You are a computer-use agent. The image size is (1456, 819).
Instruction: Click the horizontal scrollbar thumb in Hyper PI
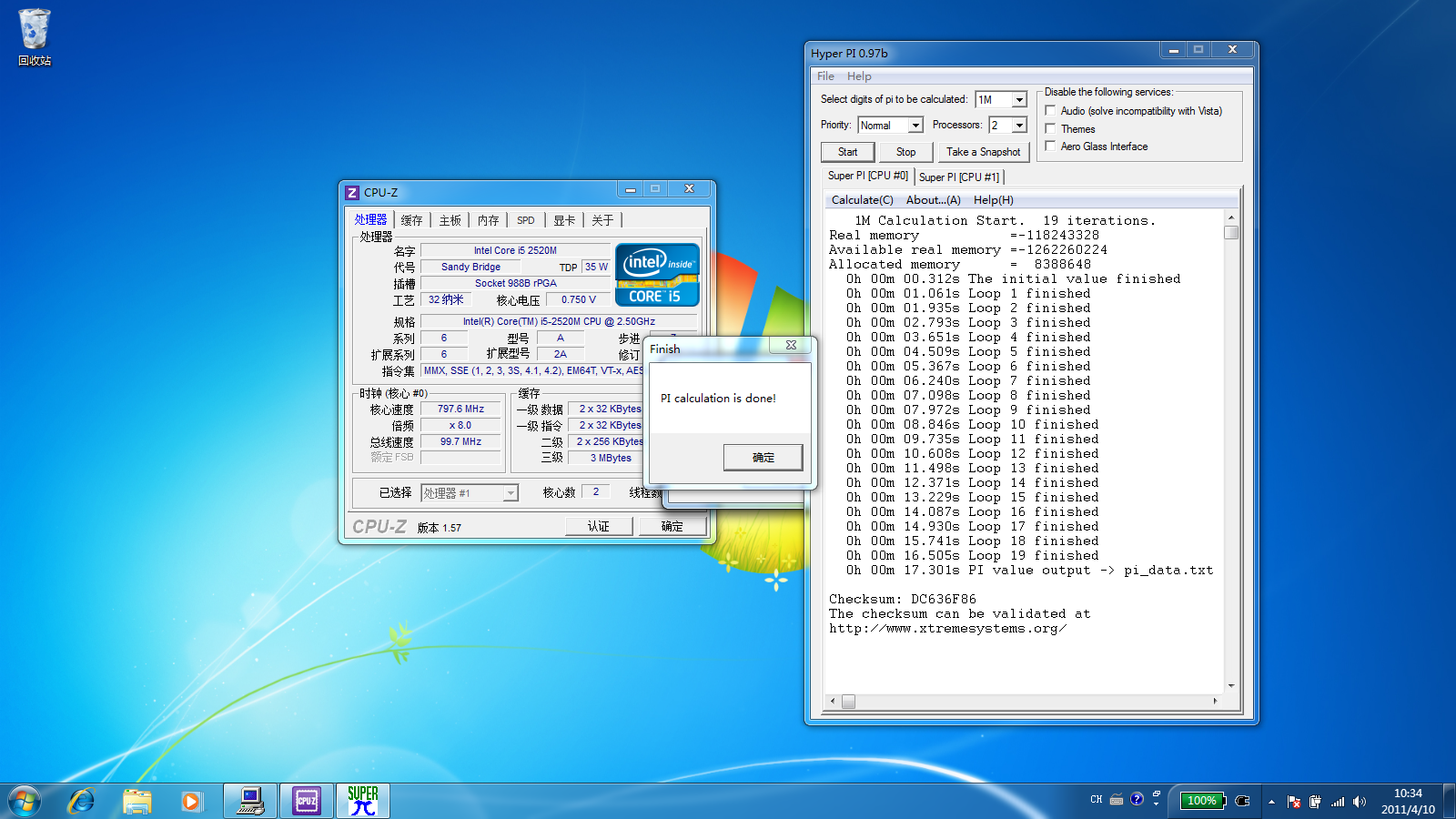click(848, 701)
